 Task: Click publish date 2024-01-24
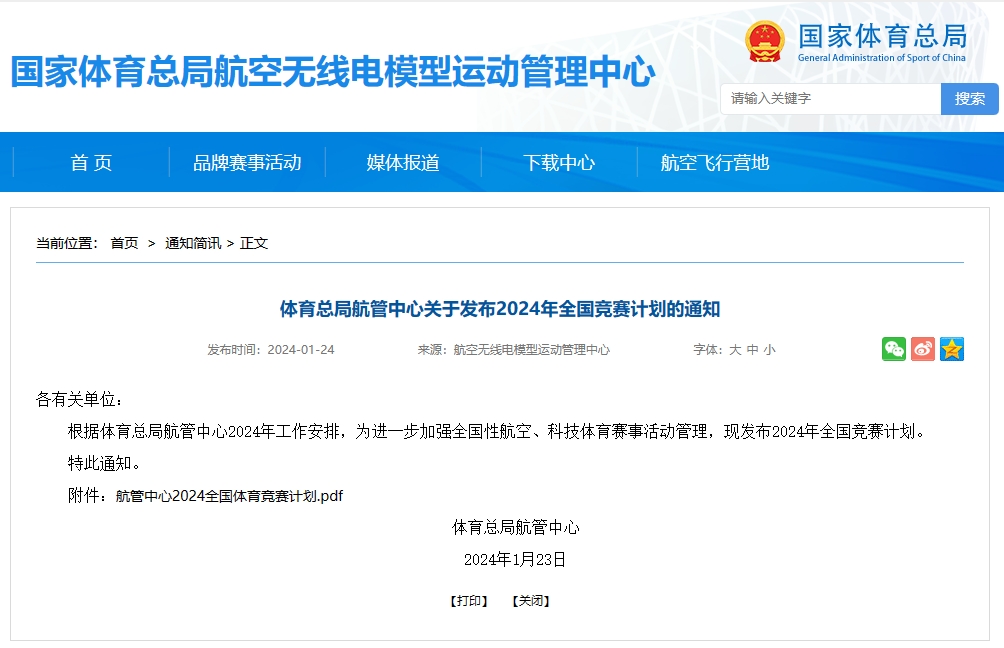(x=301, y=350)
